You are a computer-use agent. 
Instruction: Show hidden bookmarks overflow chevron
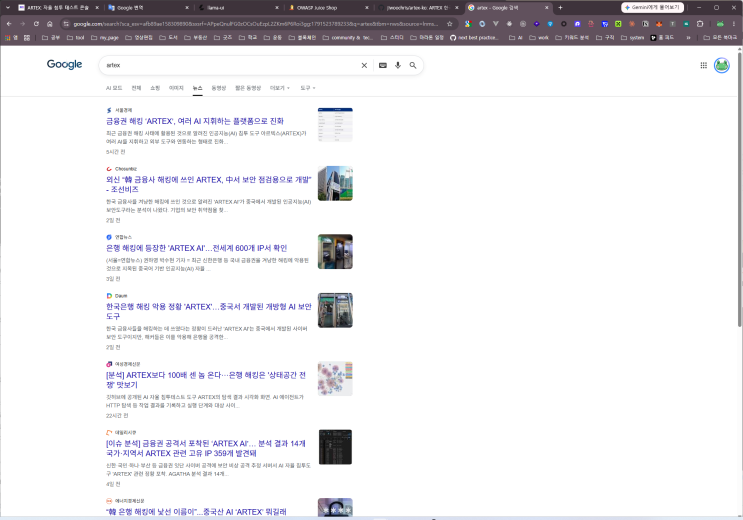[688, 37]
